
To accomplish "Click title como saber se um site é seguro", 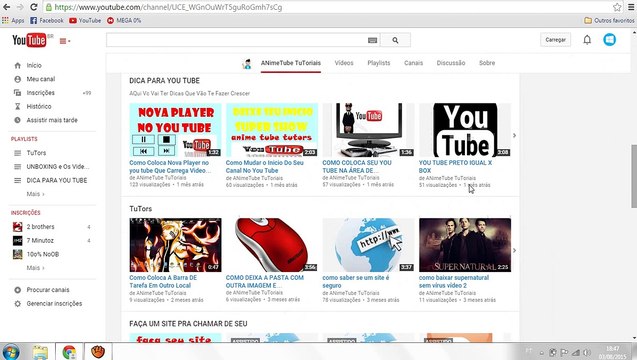I will [356, 282].
